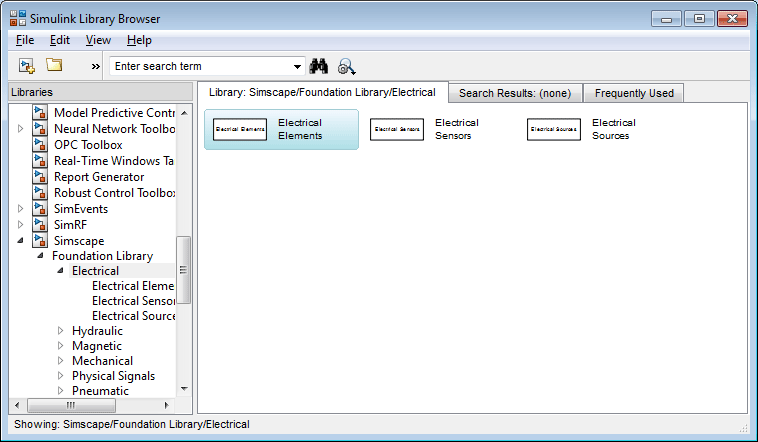Expand the Hydraulic tree node
758x442 pixels.
click(x=60, y=331)
